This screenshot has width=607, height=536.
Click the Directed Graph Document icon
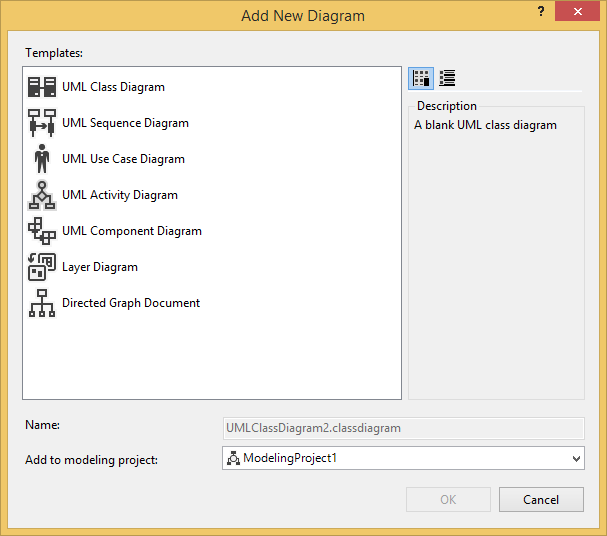click(x=42, y=303)
